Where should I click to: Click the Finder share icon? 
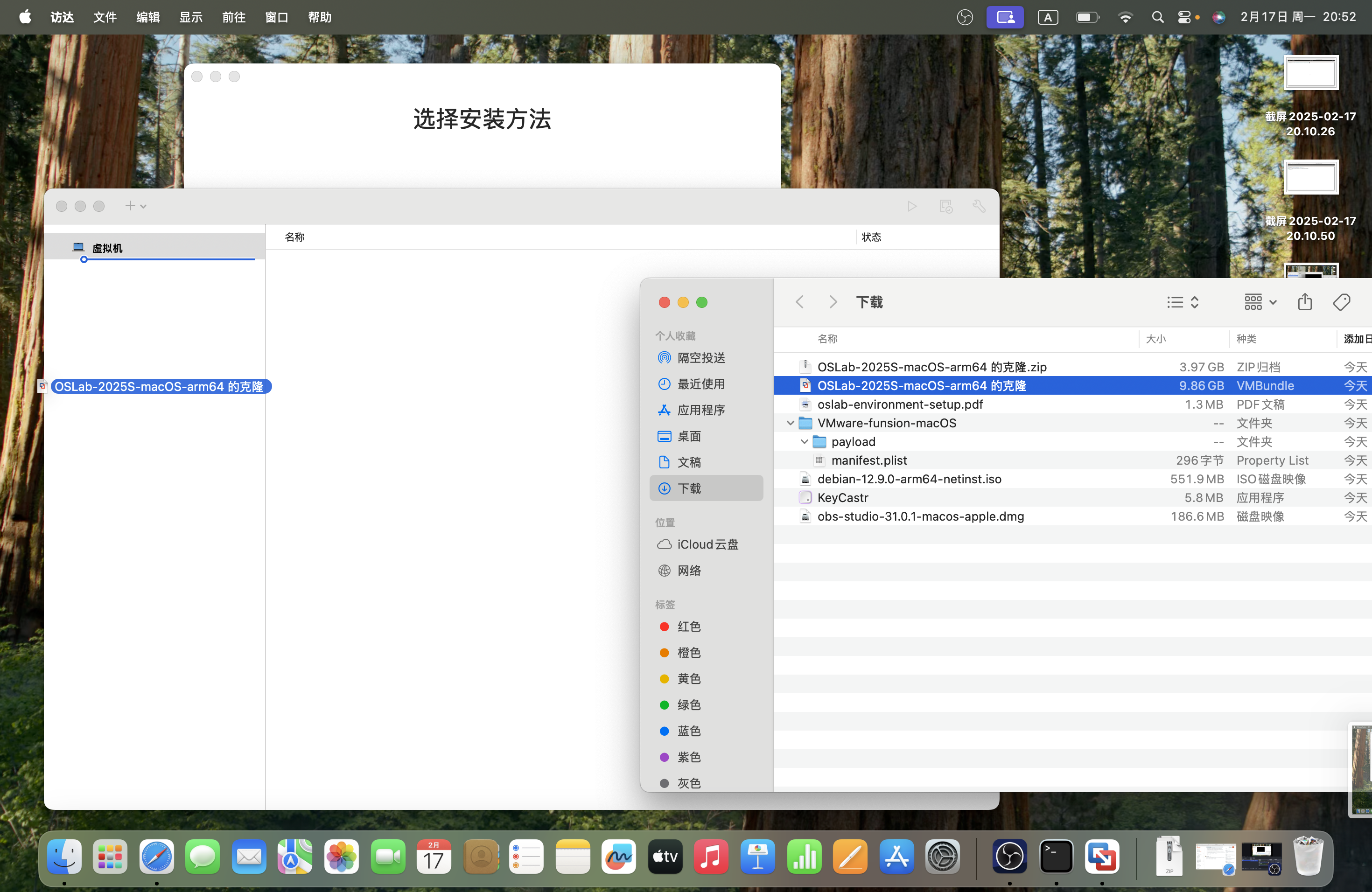pyautogui.click(x=1304, y=302)
